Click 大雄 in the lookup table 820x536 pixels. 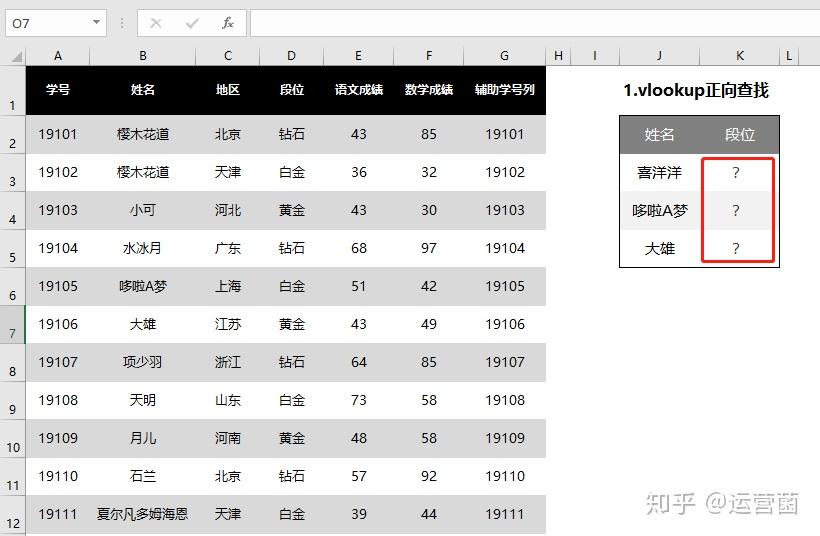(659, 248)
